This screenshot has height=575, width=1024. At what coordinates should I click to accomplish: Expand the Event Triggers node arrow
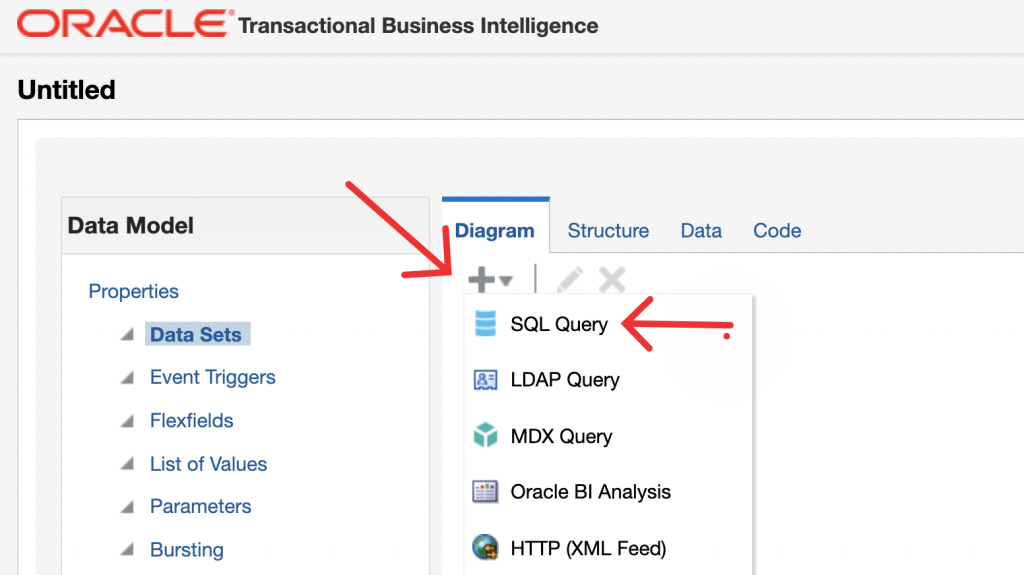pos(127,378)
